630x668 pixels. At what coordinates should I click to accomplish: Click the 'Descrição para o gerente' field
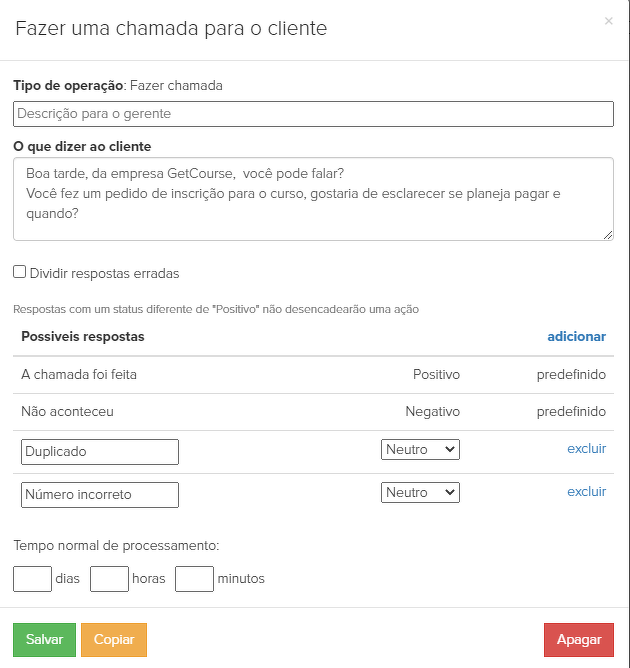point(313,114)
